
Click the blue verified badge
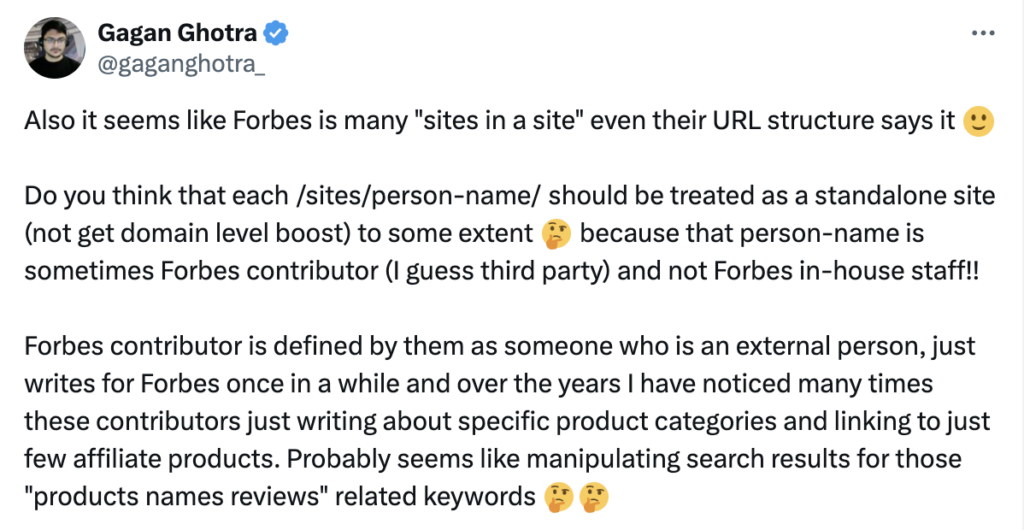[276, 34]
